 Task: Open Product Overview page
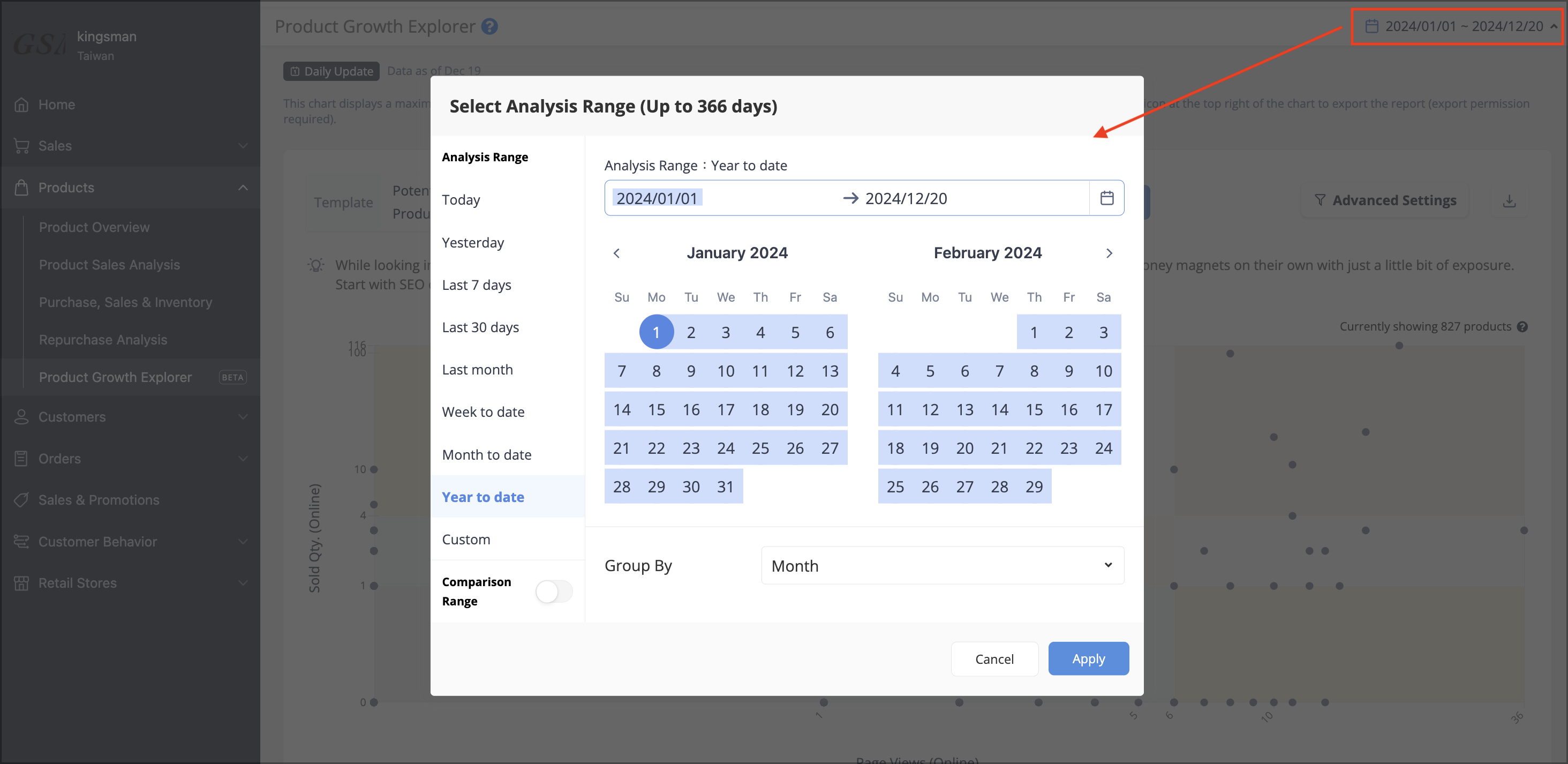tap(94, 227)
